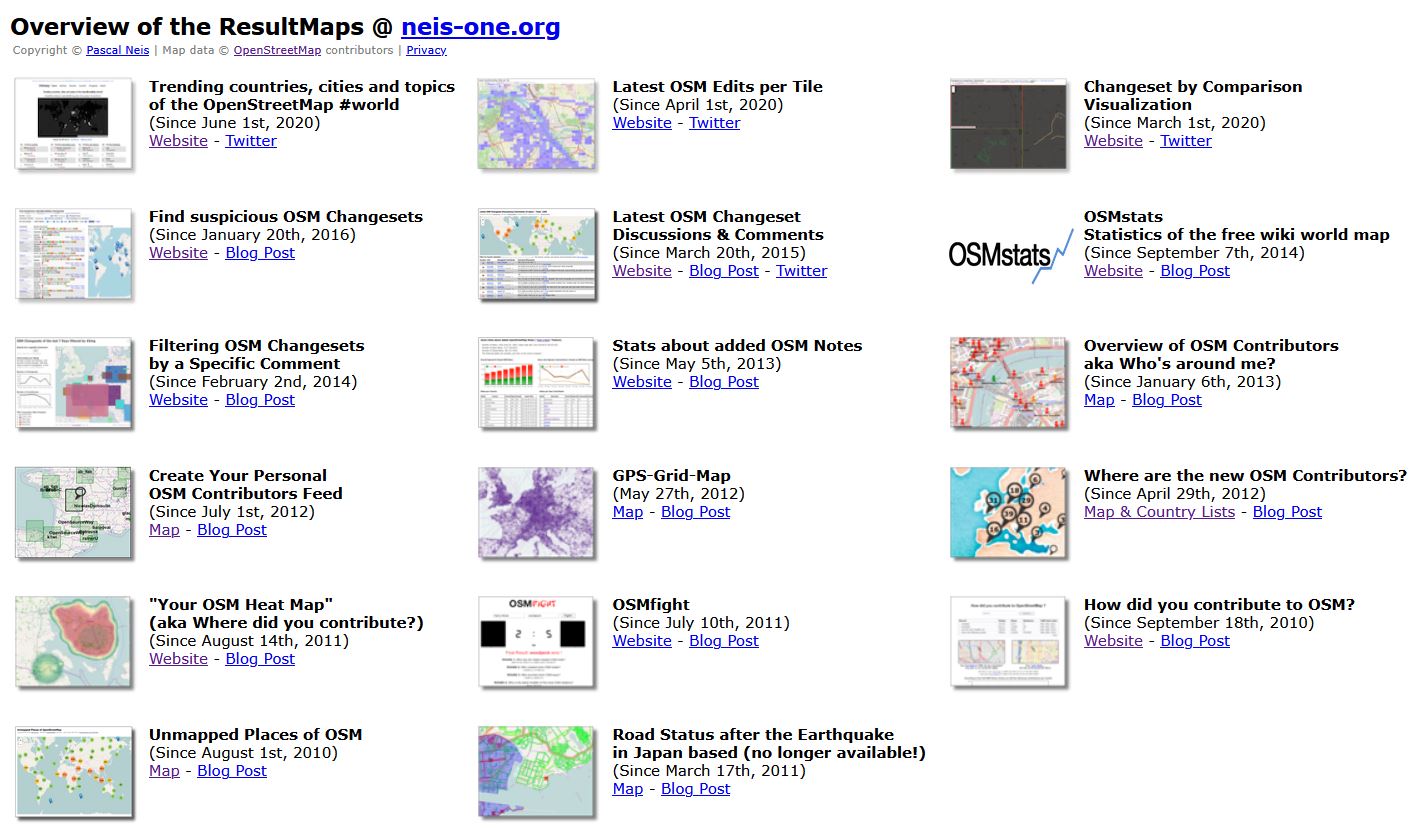Click Road Status Japan Earthquake thumbnail
The width and height of the screenshot is (1428, 835).
point(537,771)
